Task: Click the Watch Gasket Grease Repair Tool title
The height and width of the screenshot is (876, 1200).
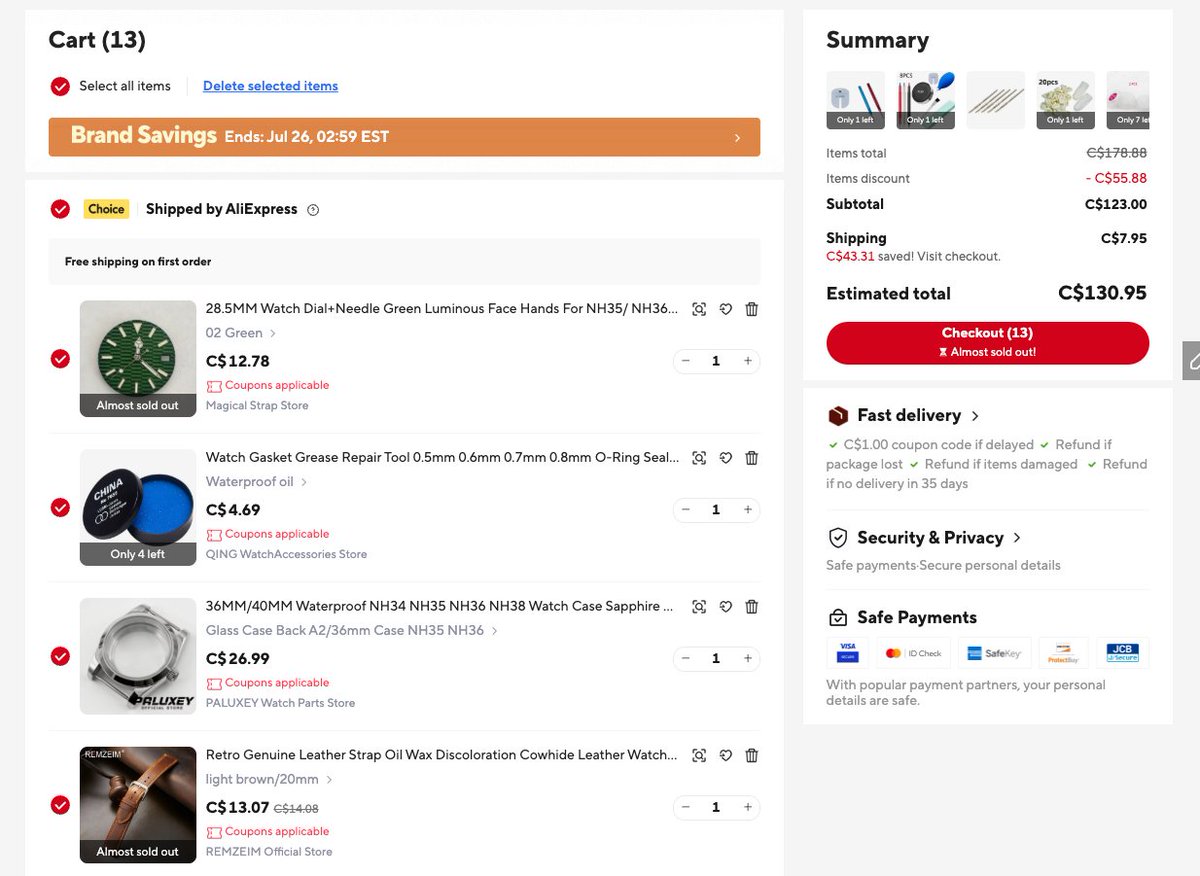Action: (442, 458)
